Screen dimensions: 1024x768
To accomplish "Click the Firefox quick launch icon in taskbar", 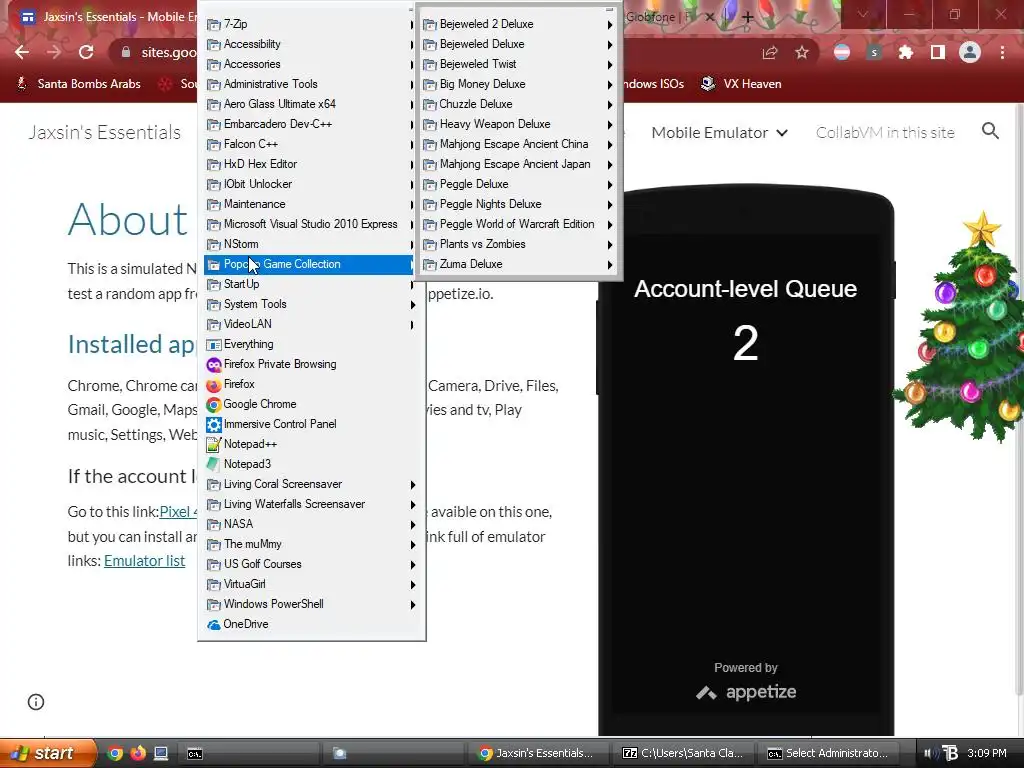I will [138, 753].
